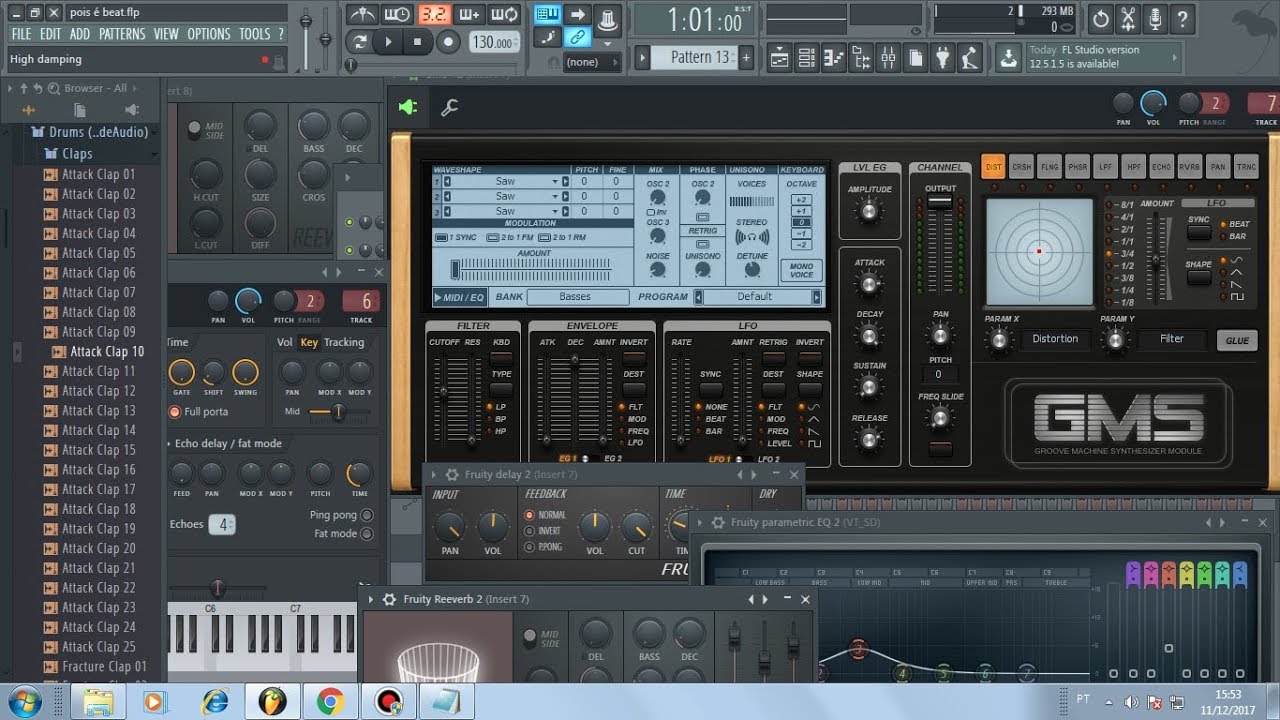Toggle MONO VOICE in GMS keyboard section
The height and width of the screenshot is (720, 1280).
click(x=801, y=270)
